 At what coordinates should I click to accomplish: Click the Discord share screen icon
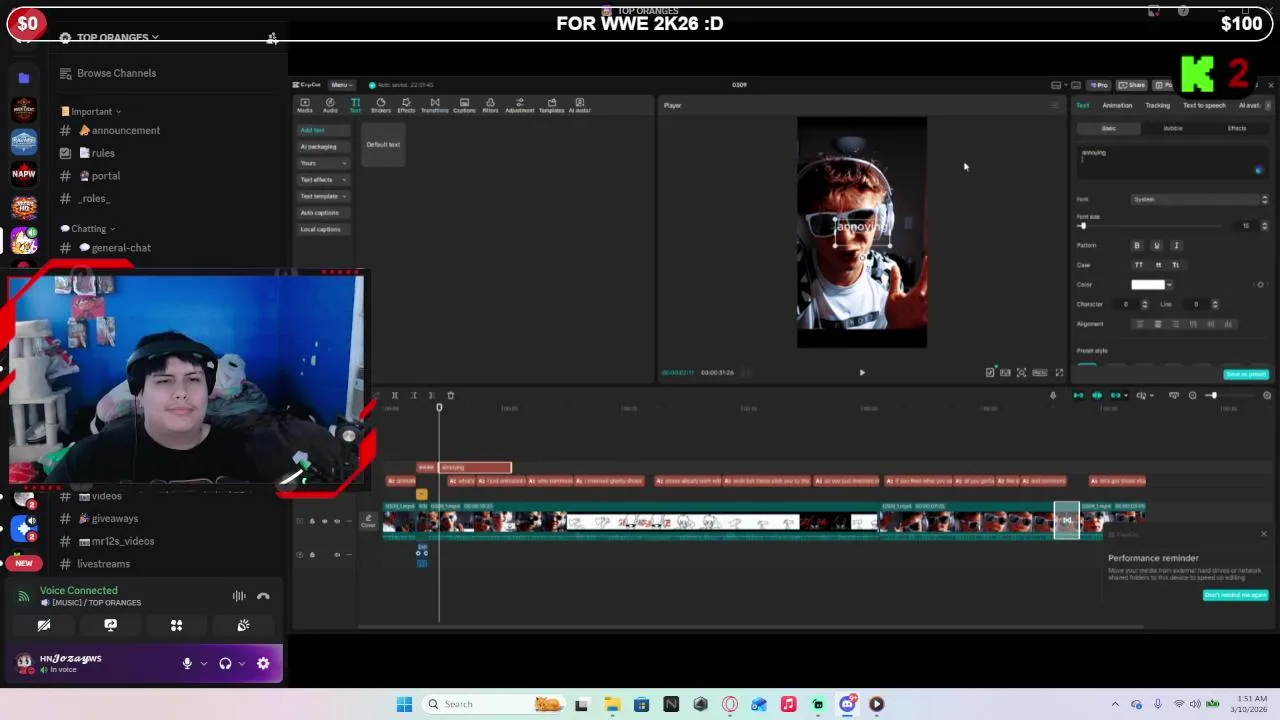110,625
